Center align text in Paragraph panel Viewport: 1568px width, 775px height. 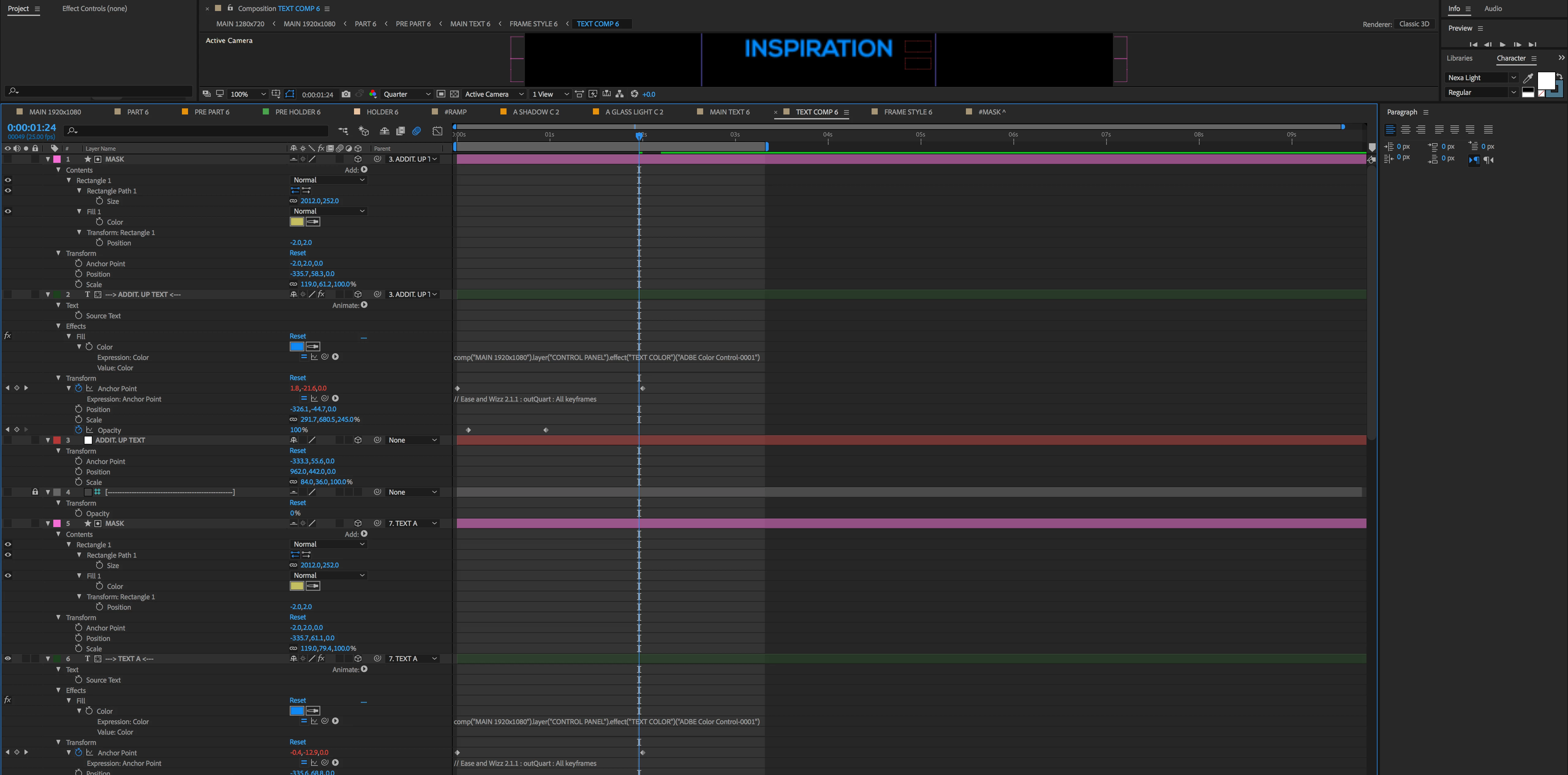1405,129
